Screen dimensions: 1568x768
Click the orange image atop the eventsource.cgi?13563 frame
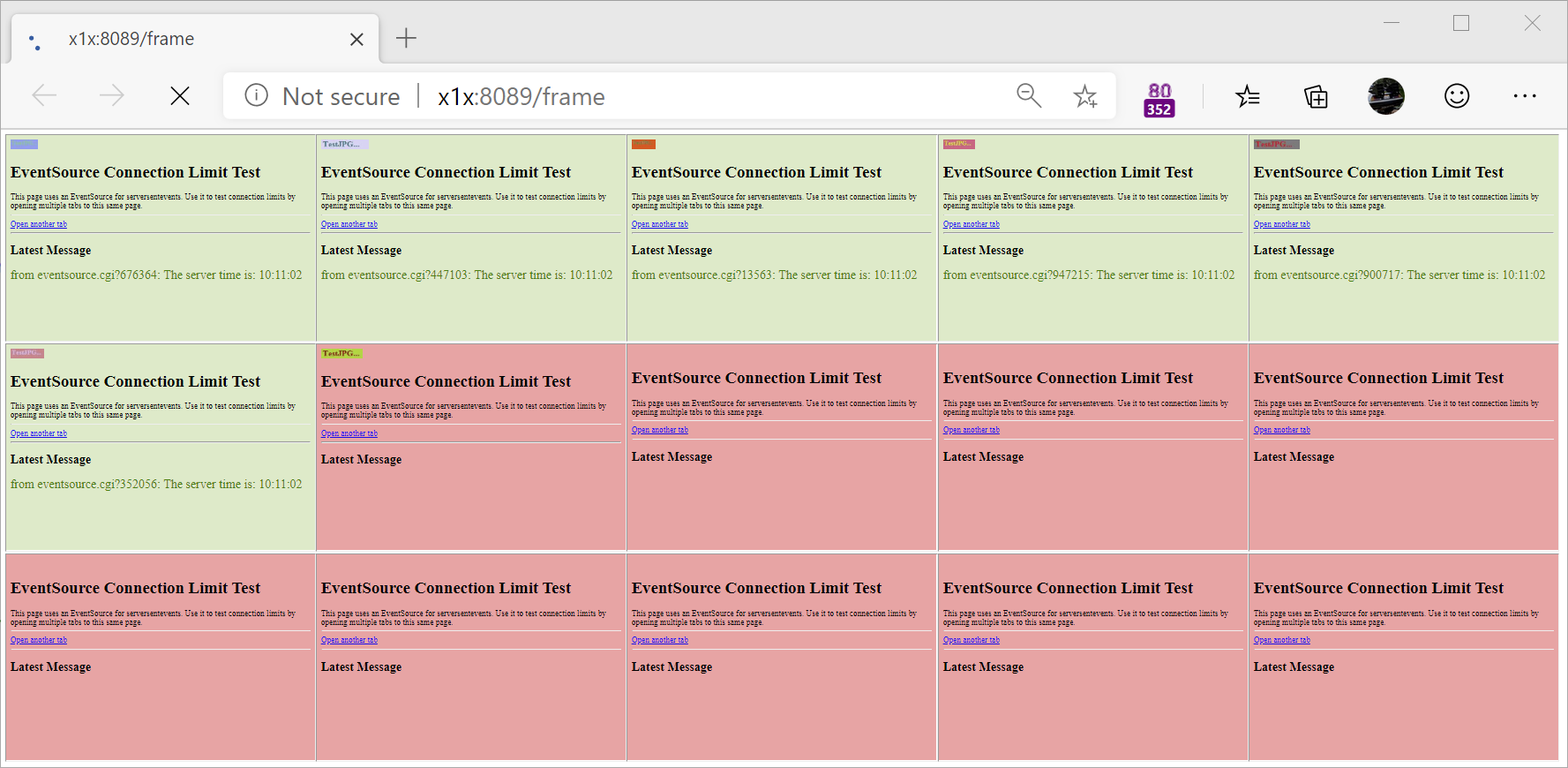point(643,144)
